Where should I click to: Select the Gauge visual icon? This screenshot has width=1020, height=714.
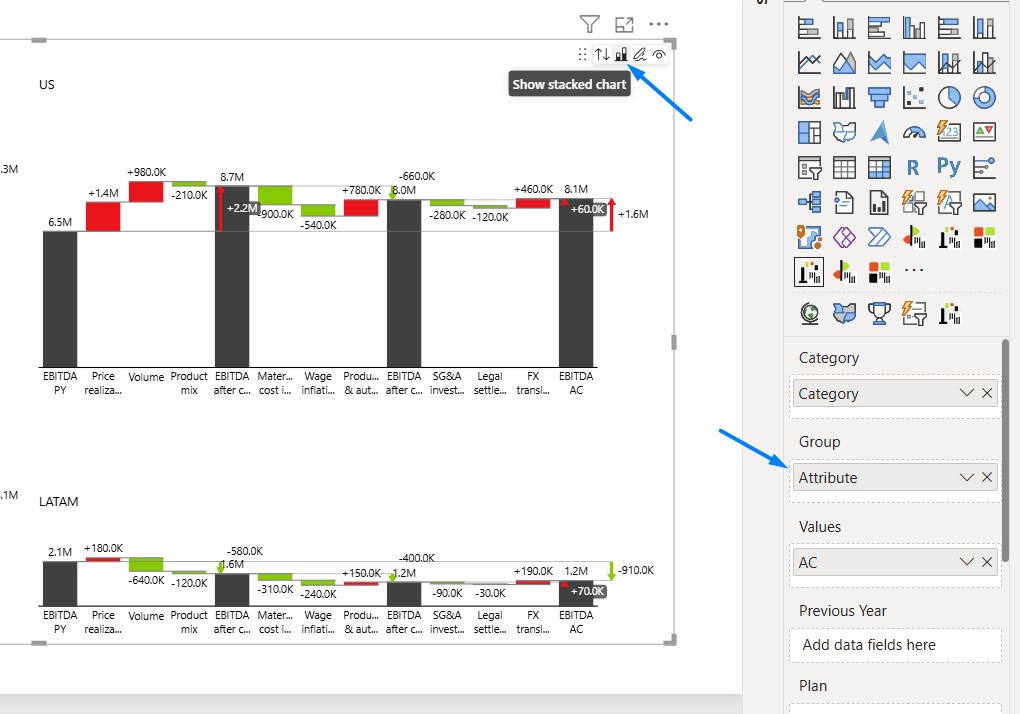914,133
